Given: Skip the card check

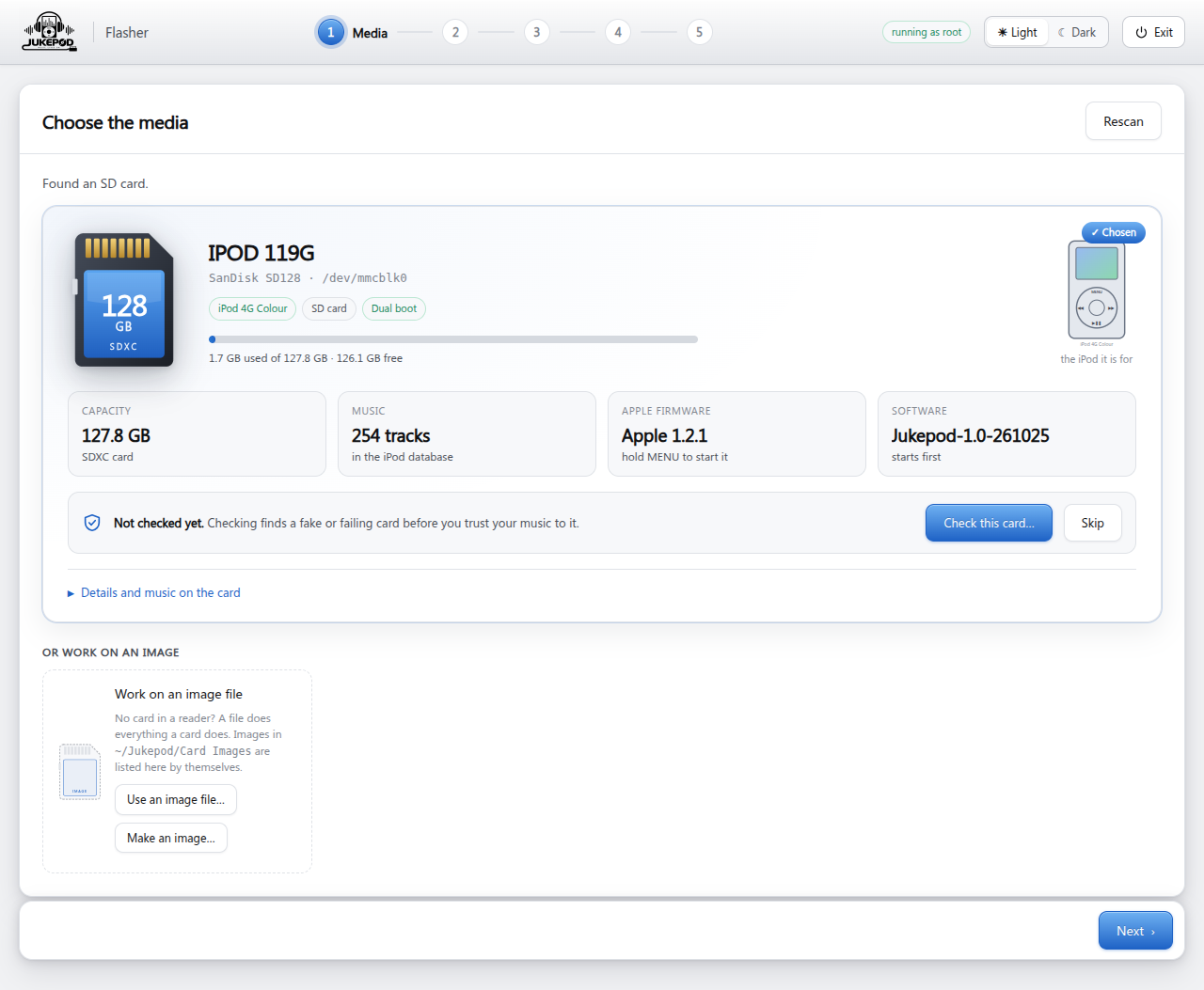Looking at the screenshot, I should (1092, 523).
